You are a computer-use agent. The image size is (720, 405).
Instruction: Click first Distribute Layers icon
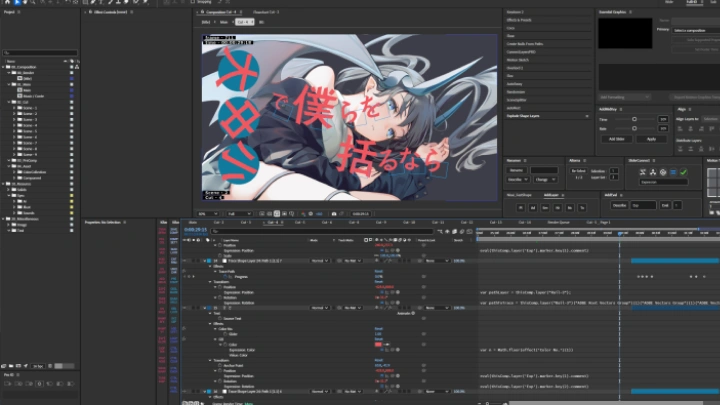coord(680,149)
